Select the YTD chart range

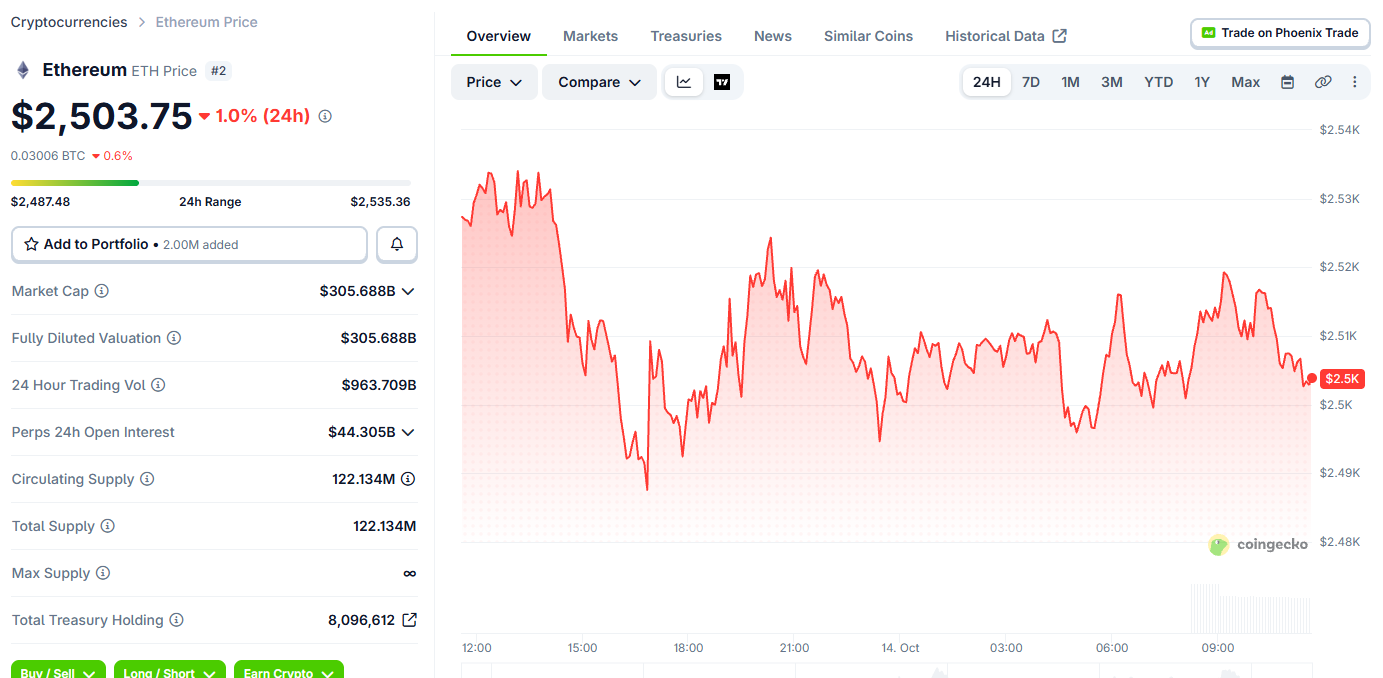1158,82
